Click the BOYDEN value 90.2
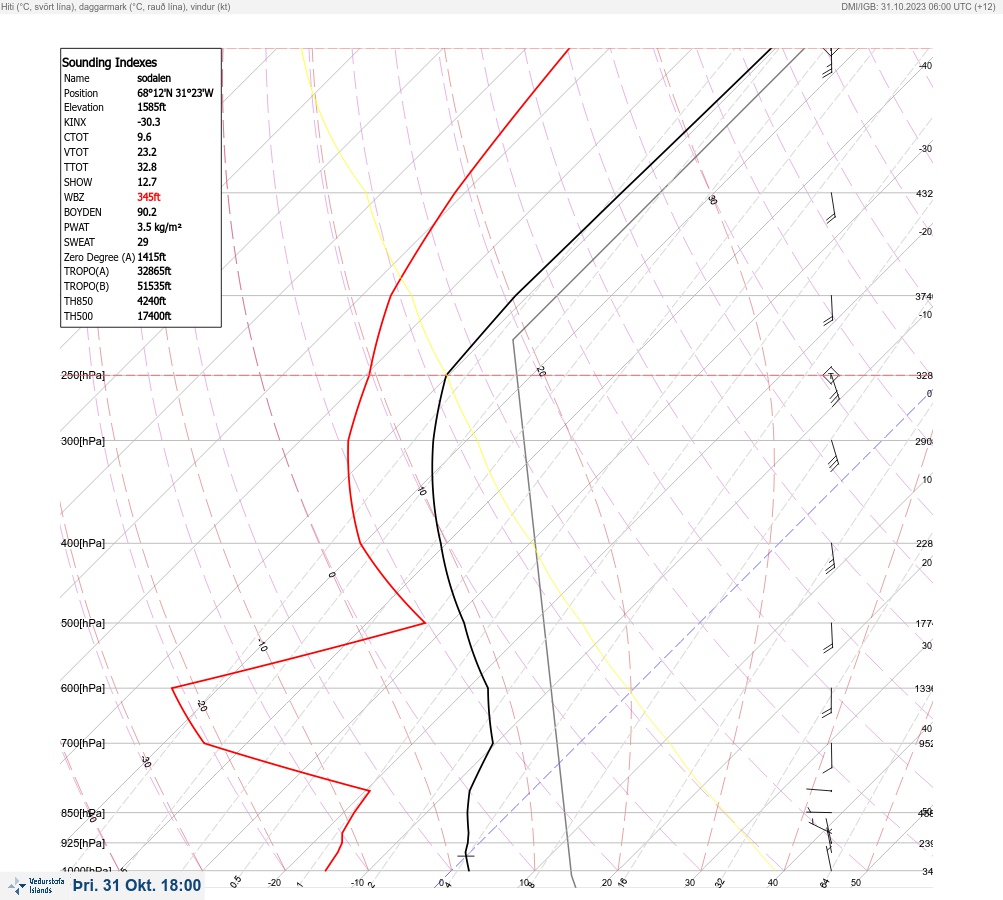 click(x=147, y=212)
